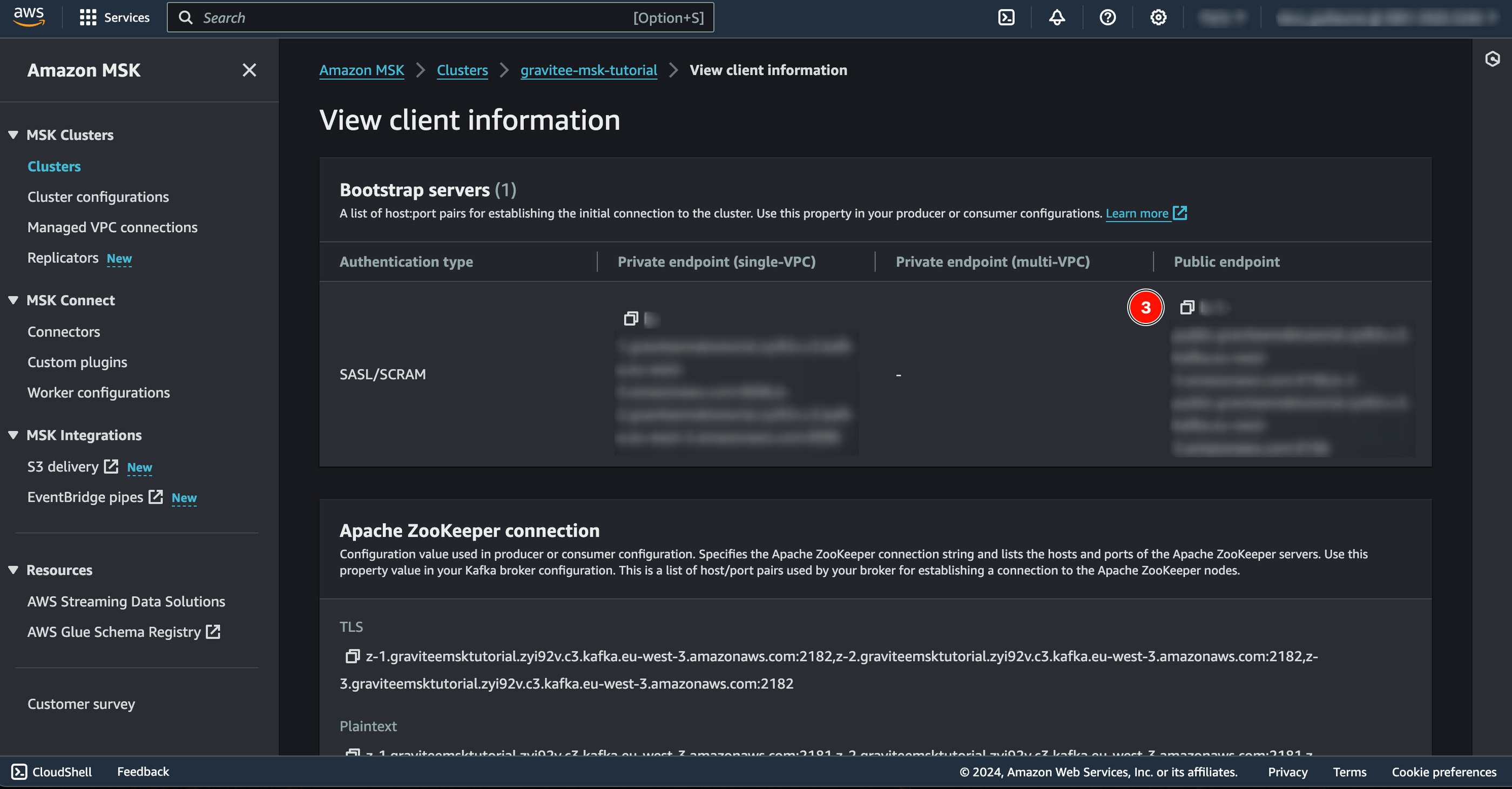Open the Privacy footer link
The height and width of the screenshot is (789, 1512).
coord(1288,772)
